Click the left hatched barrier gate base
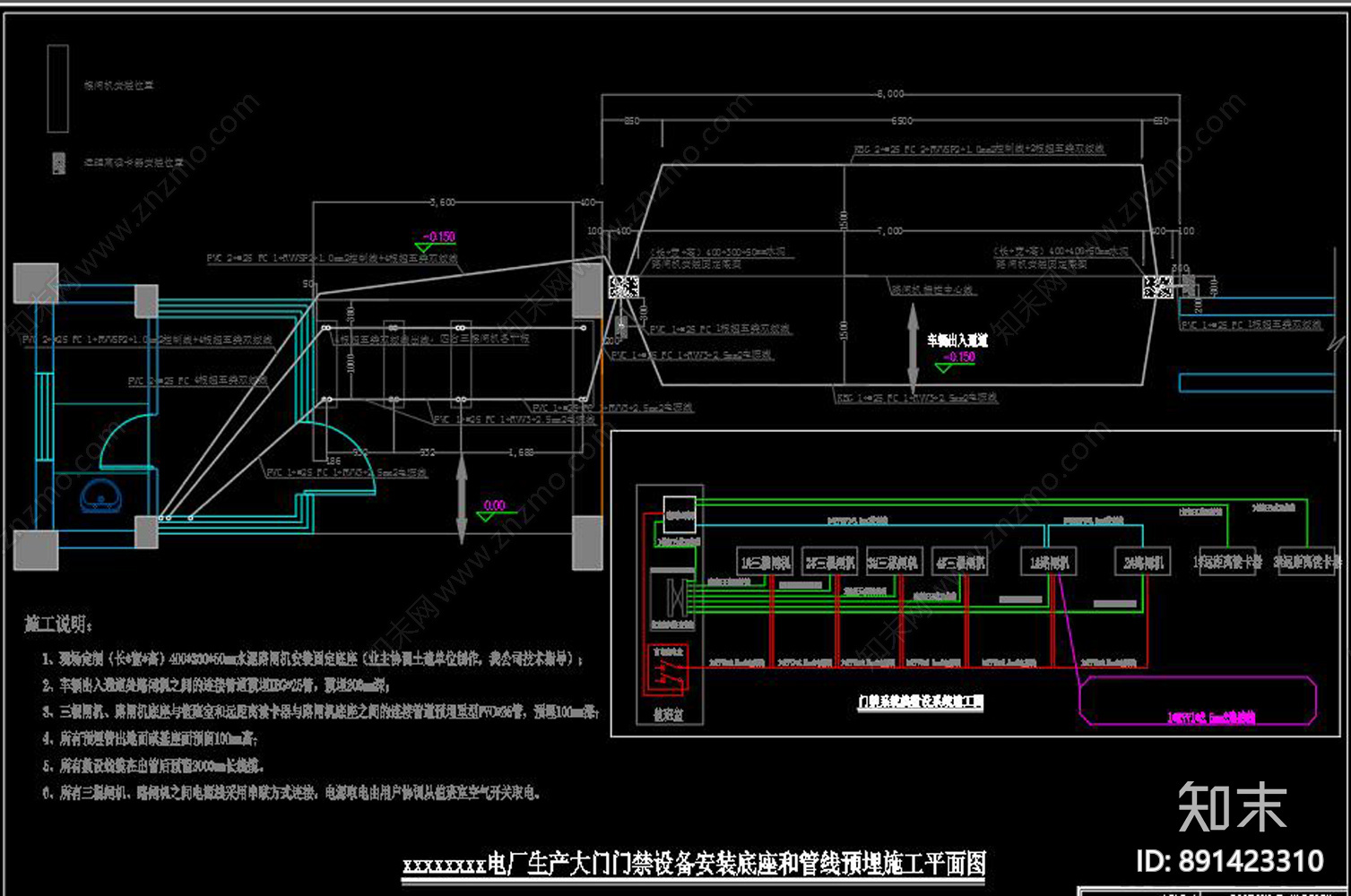 pyautogui.click(x=624, y=288)
